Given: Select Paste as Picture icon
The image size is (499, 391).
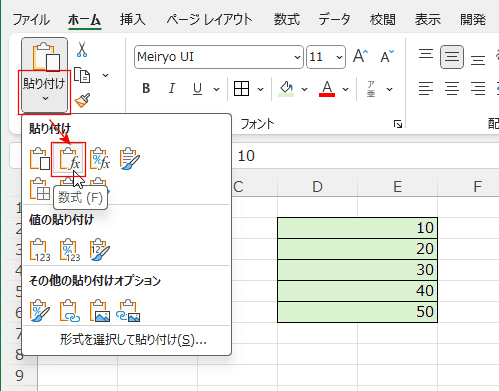Looking at the screenshot, I should pos(100,311).
